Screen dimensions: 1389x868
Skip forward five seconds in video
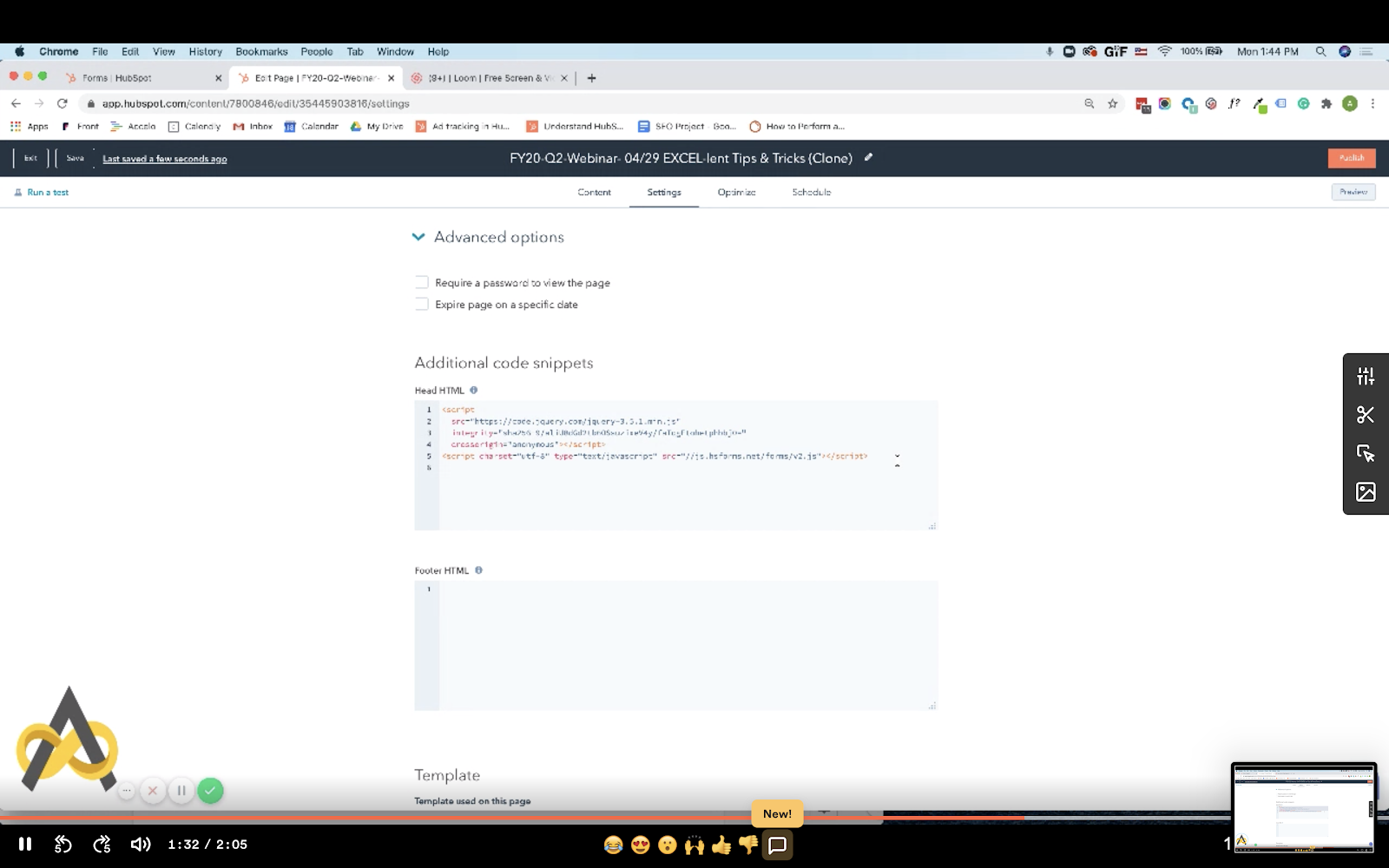(102, 844)
